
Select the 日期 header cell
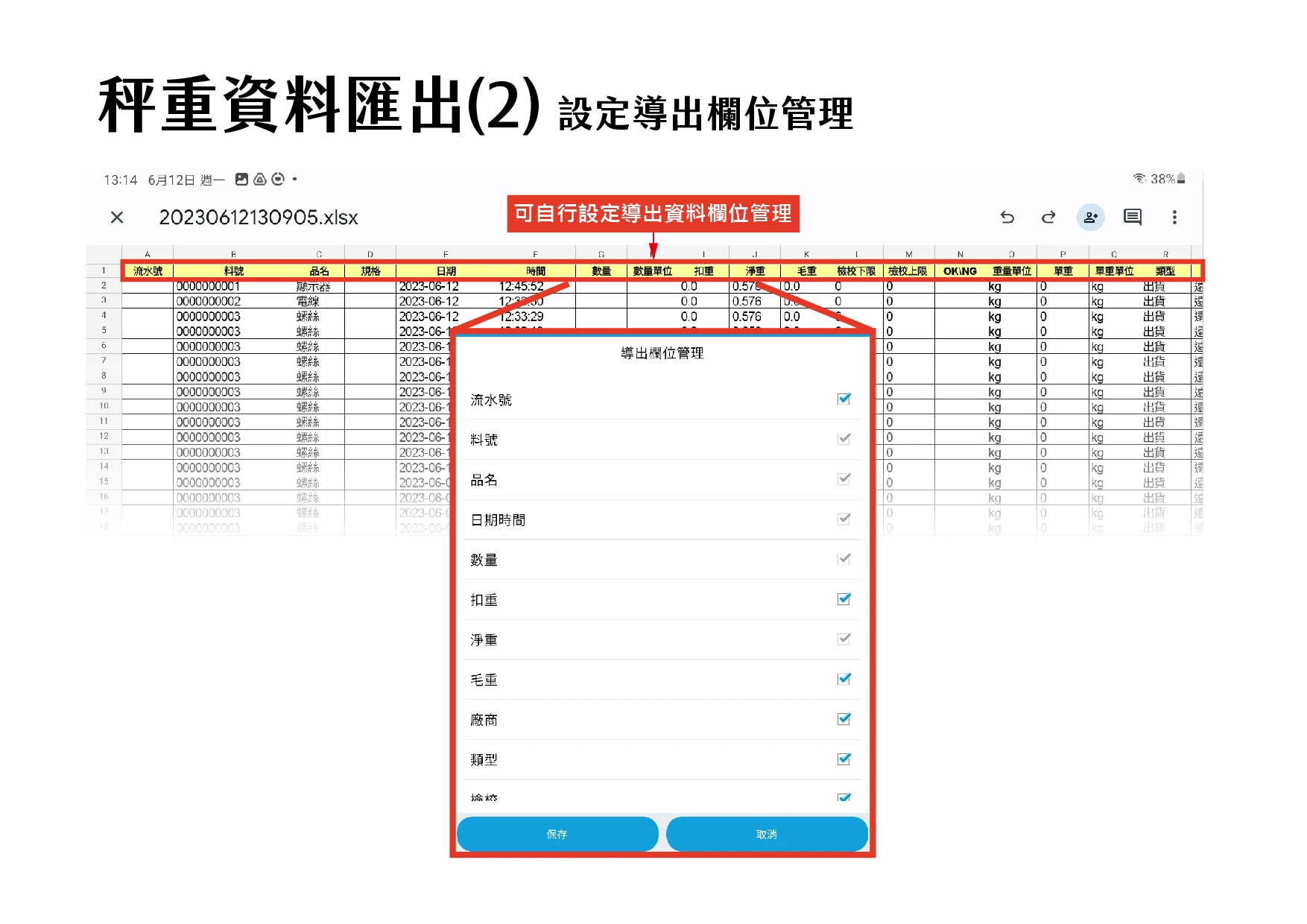[446, 271]
